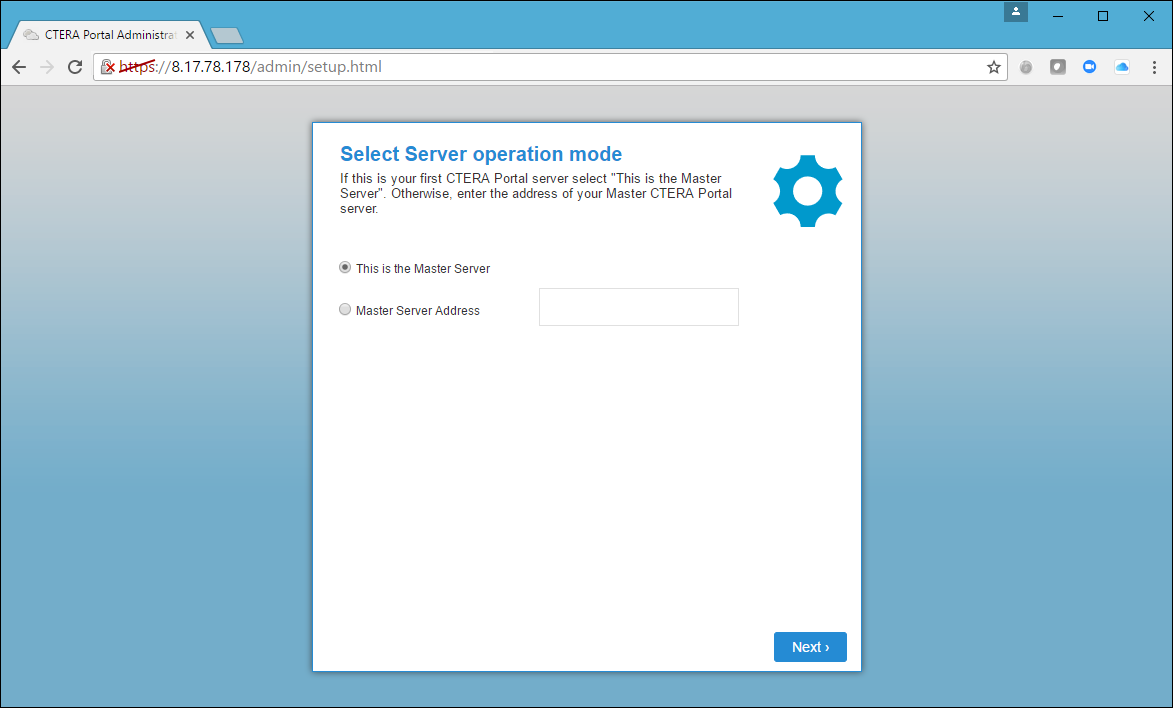
Task: Maximize the Chrome window
Action: [x=1103, y=16]
